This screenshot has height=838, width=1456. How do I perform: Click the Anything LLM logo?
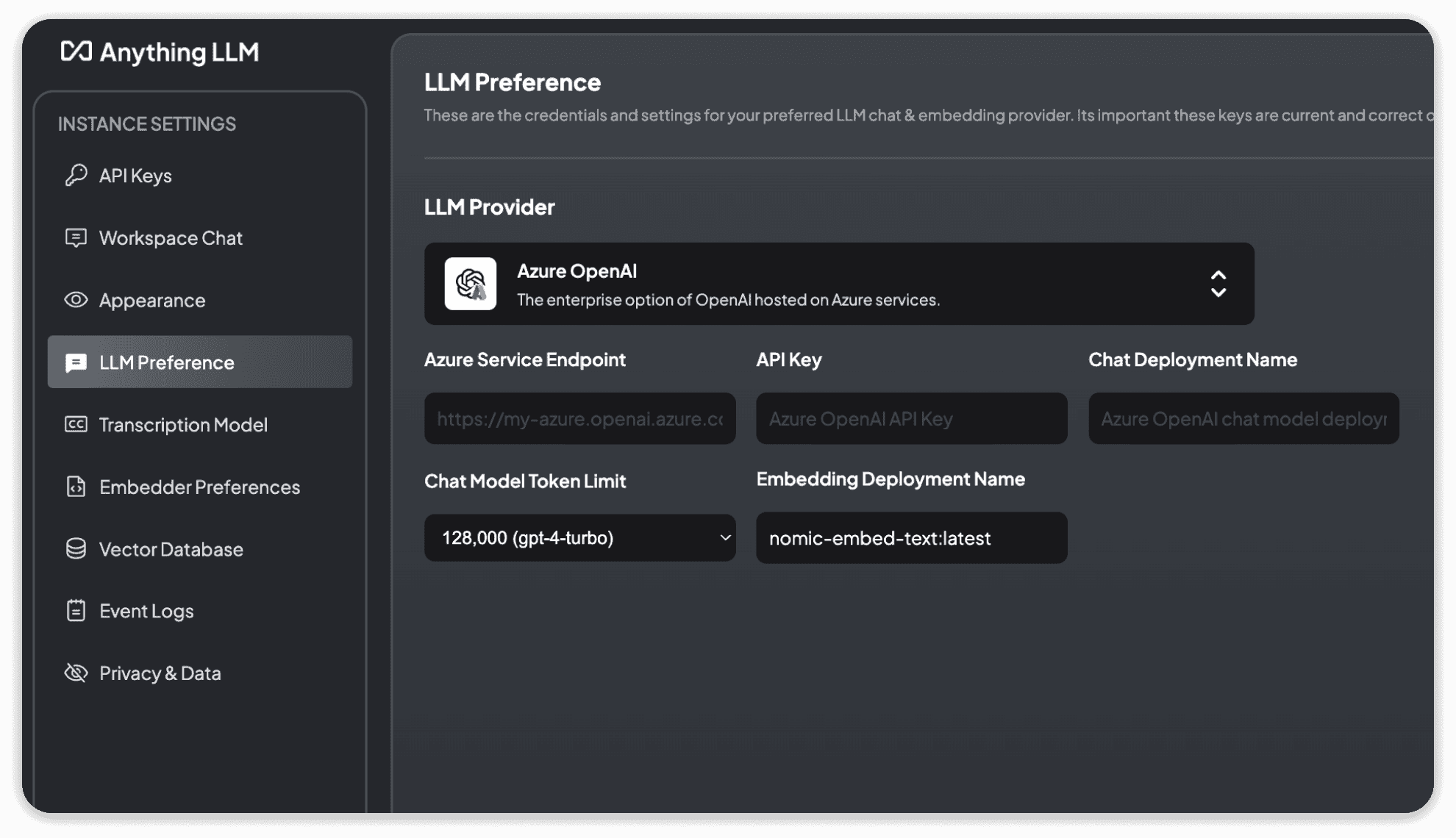pyautogui.click(x=160, y=52)
